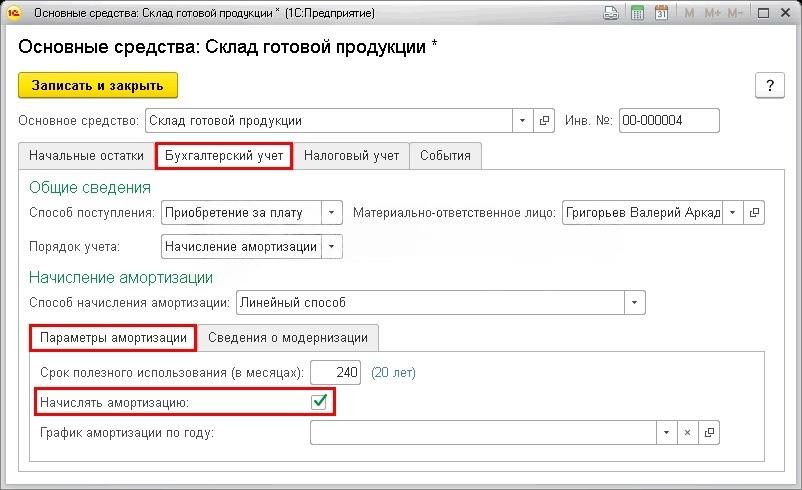Open the print preview icon in title bar
The width and height of the screenshot is (802, 490).
[x=611, y=13]
